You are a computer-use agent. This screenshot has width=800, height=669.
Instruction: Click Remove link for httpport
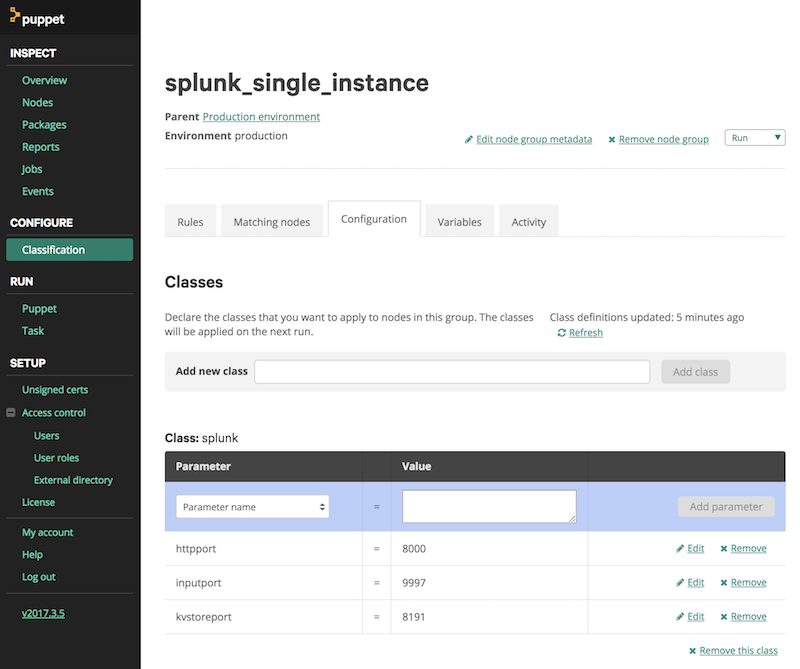(x=748, y=548)
